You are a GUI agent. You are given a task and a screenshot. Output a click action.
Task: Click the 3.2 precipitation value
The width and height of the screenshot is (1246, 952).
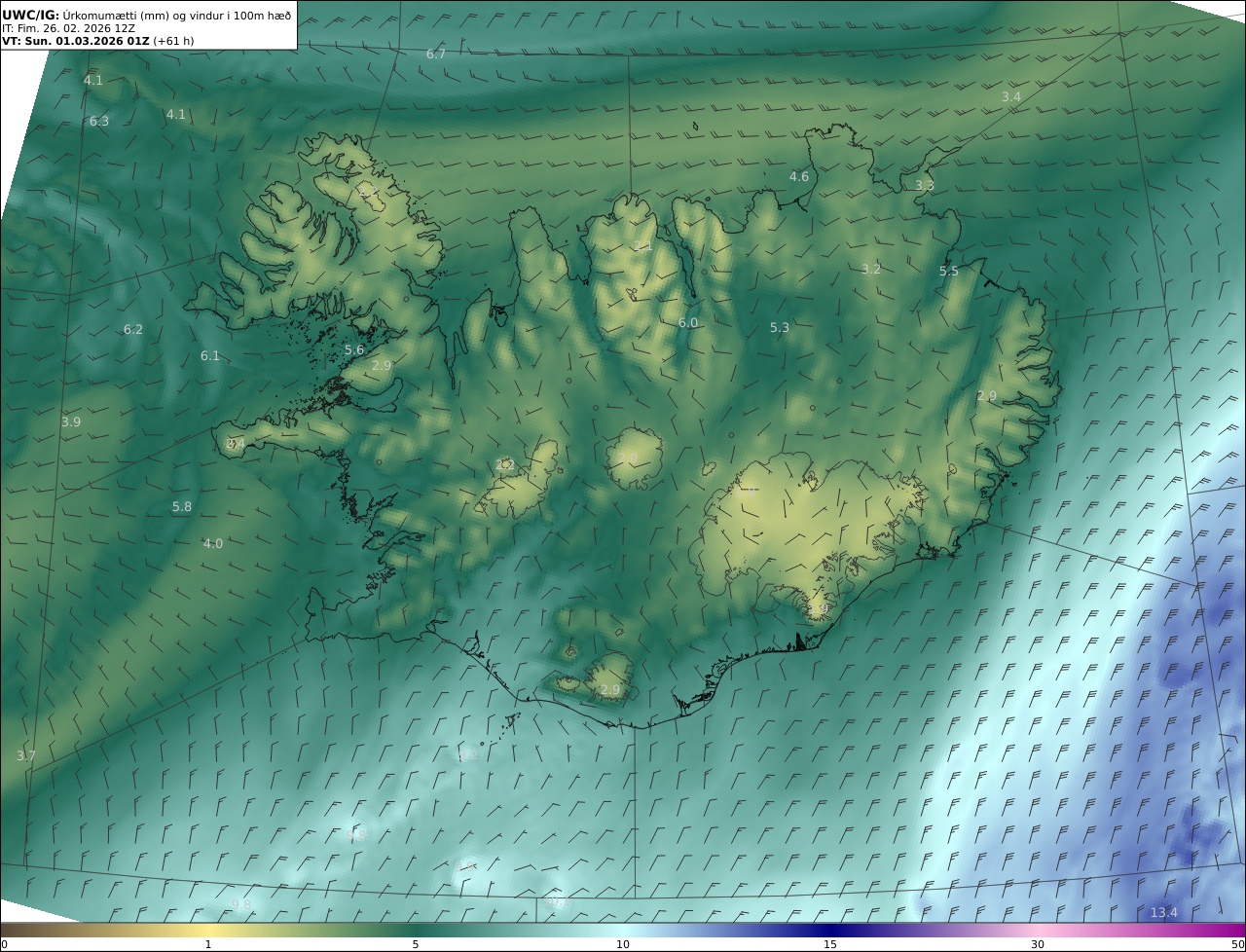pos(871,270)
